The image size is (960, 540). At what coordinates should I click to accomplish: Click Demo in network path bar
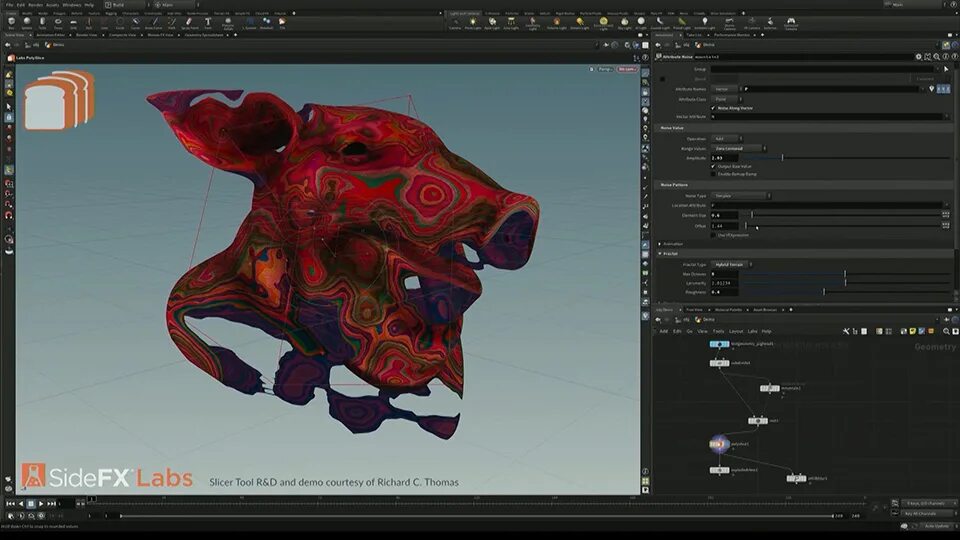pyautogui.click(x=708, y=319)
